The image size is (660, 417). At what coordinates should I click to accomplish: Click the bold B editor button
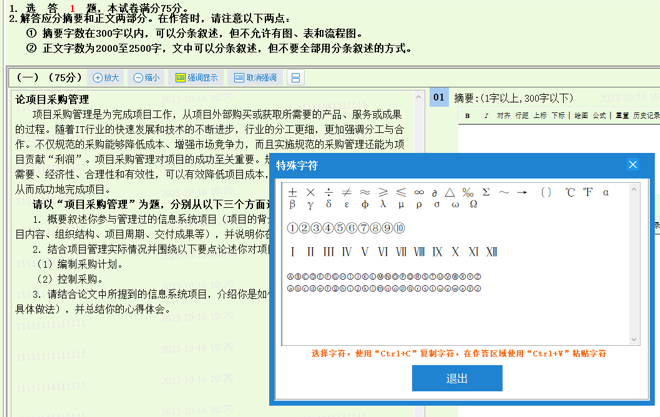(468, 116)
